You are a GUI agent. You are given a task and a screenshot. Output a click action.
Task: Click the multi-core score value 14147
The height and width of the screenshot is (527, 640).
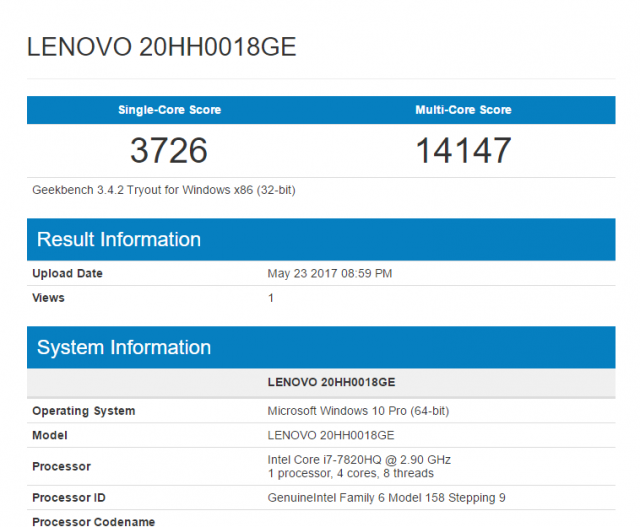pos(463,150)
